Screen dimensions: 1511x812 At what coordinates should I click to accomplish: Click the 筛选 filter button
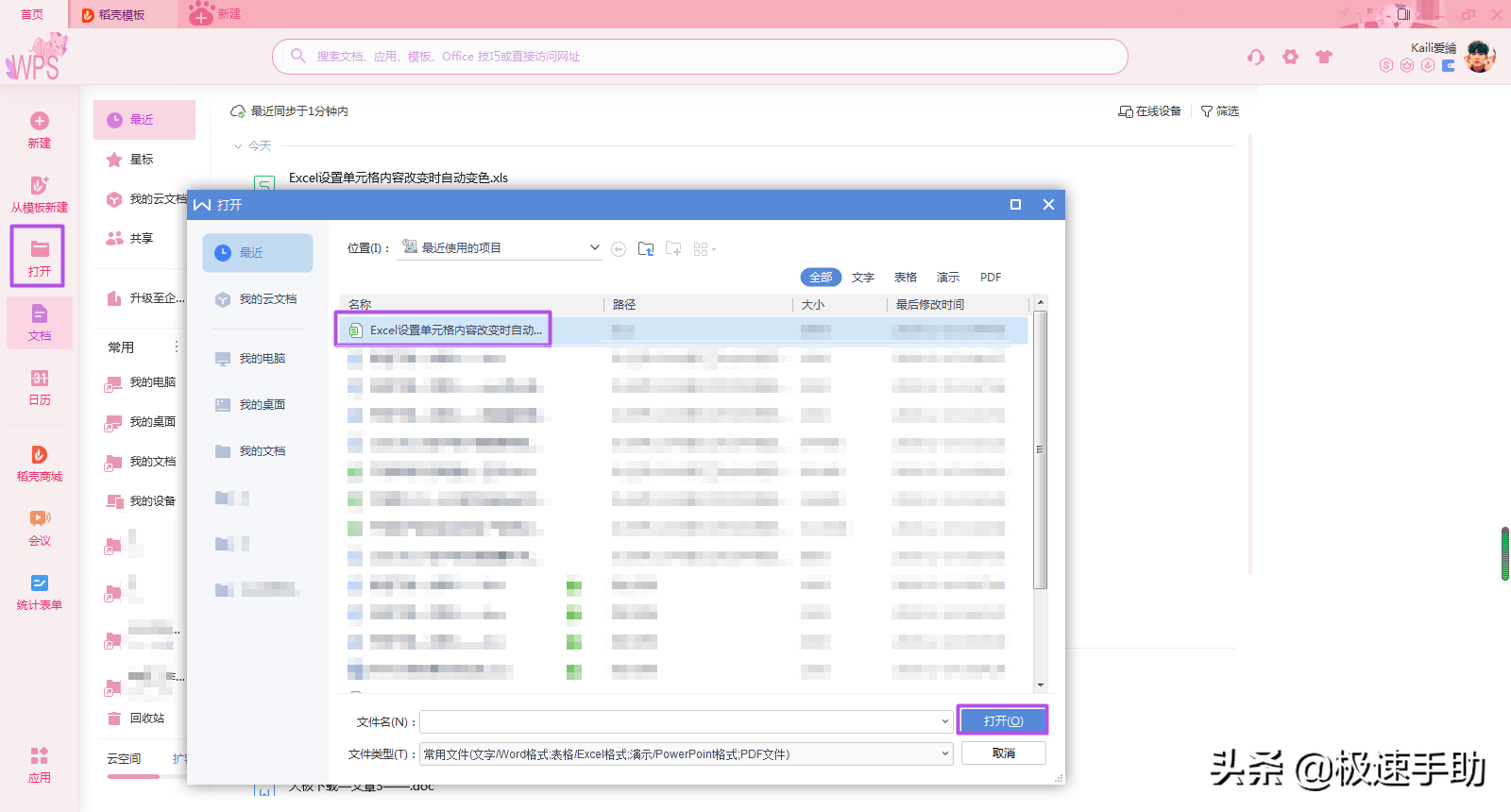pyautogui.click(x=1219, y=111)
